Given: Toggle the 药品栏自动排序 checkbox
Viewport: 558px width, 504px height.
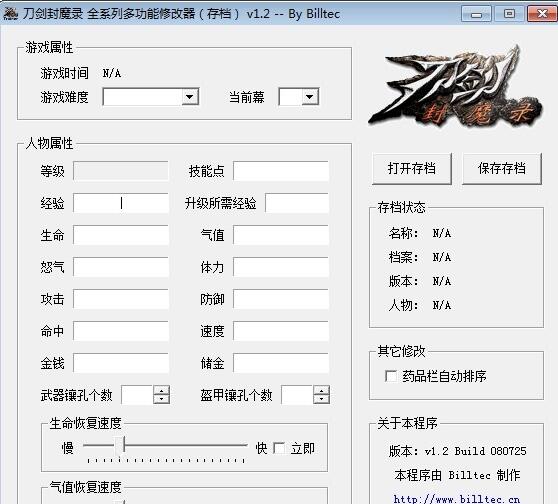Looking at the screenshot, I should 391,376.
